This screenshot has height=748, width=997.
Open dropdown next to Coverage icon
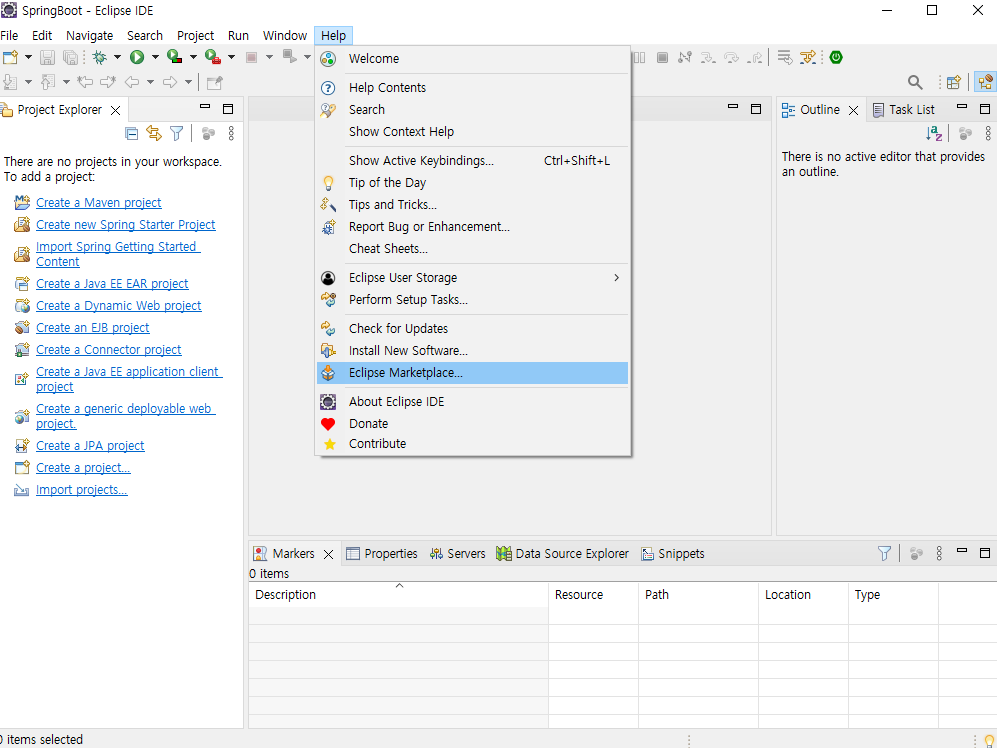193,57
